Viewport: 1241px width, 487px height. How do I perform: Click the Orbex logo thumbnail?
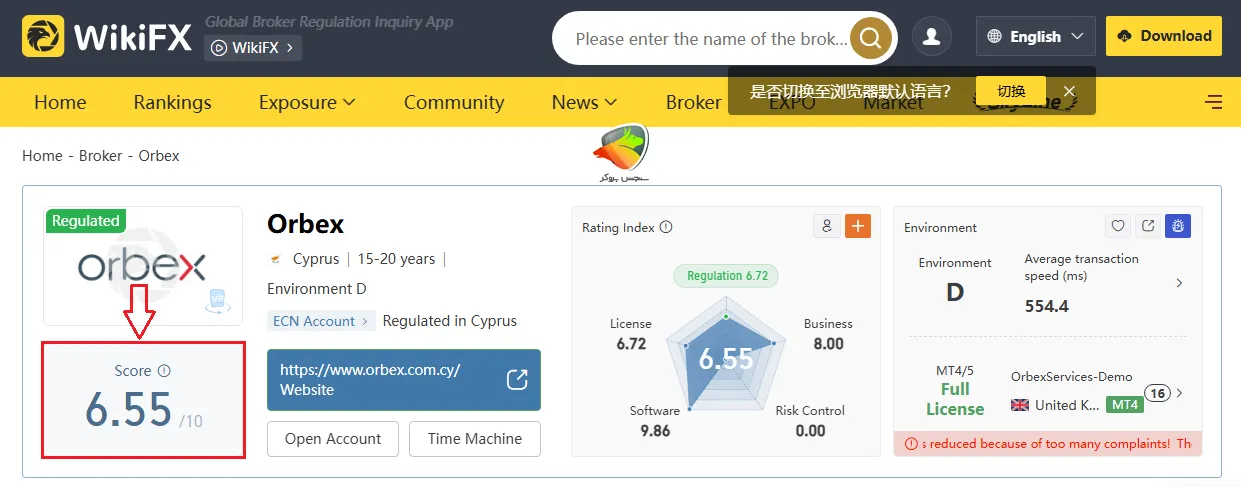143,266
